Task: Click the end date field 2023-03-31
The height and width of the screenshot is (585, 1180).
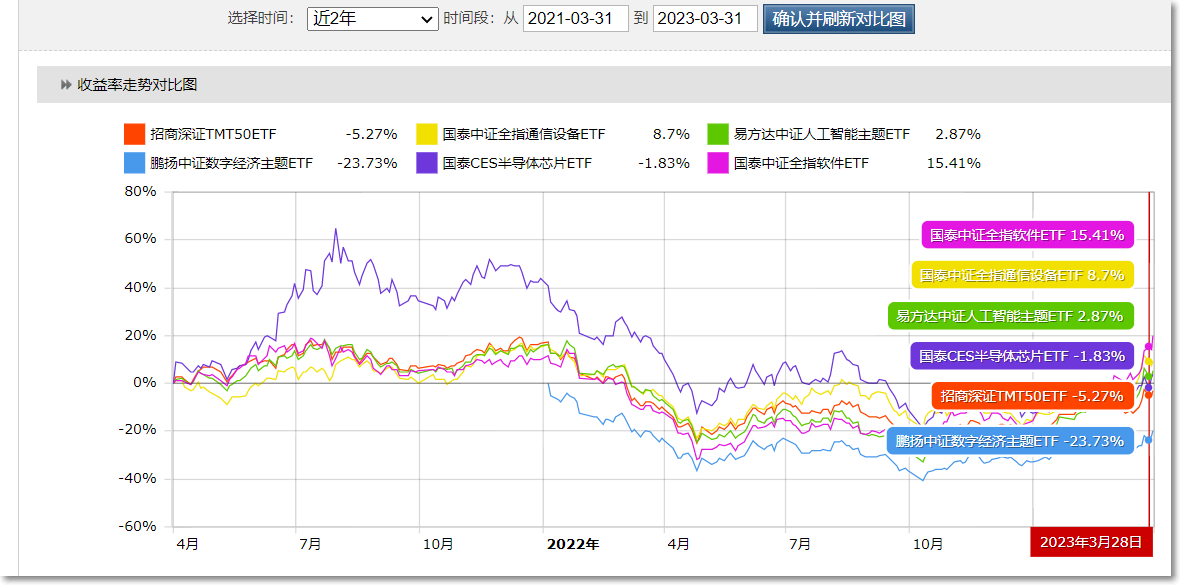Action: tap(705, 19)
